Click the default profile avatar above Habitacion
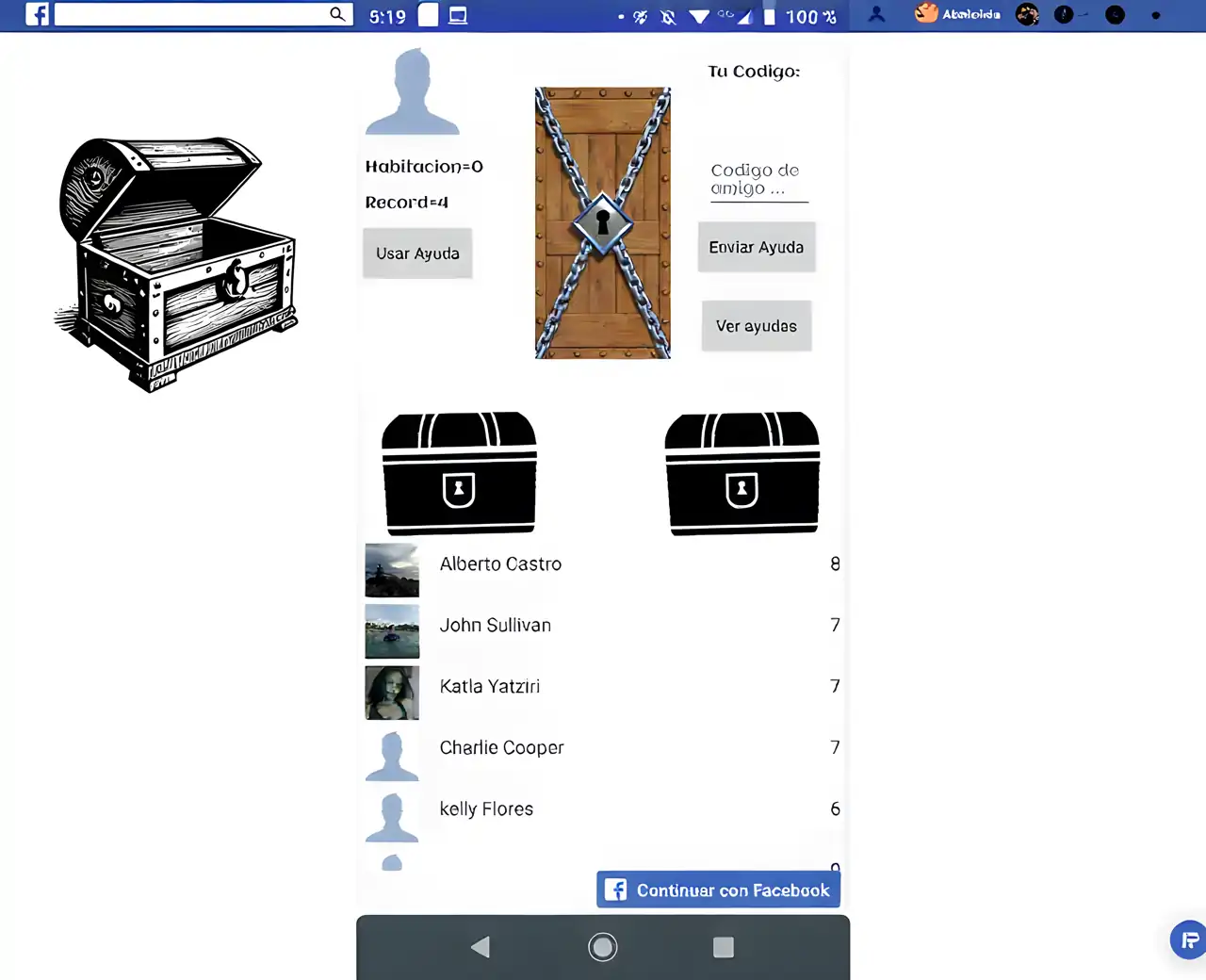 [413, 92]
